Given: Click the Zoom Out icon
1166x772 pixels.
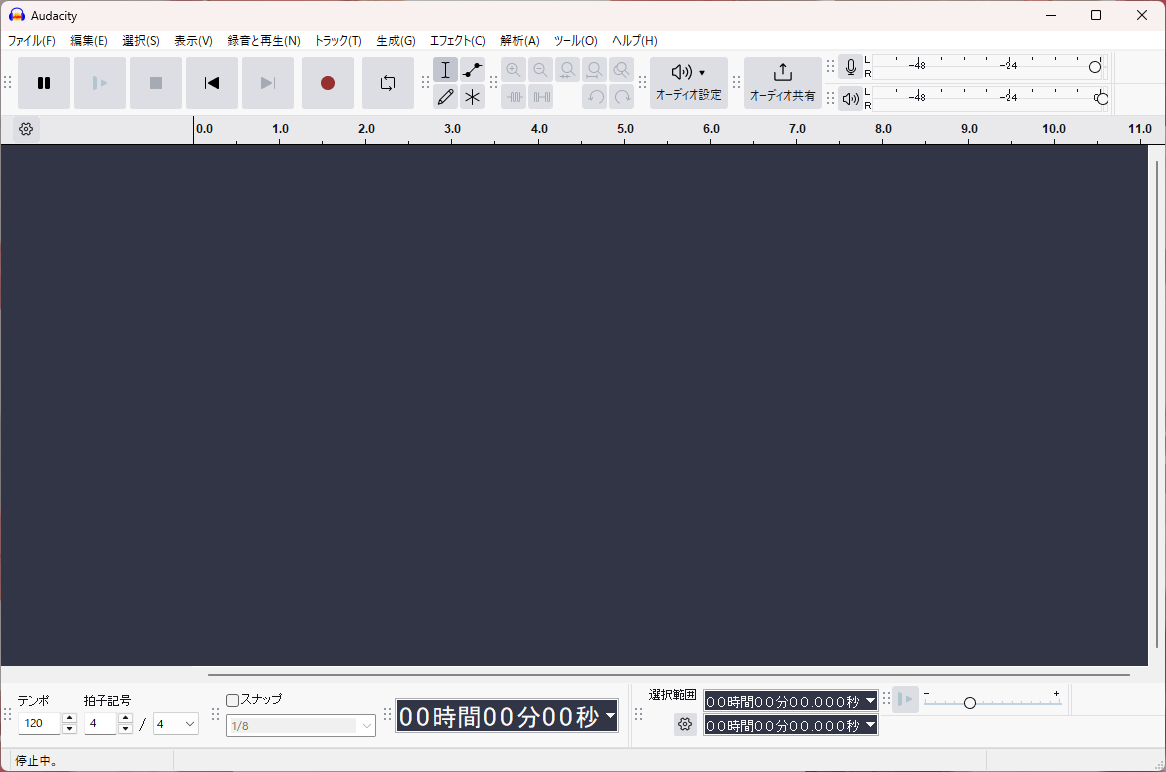Looking at the screenshot, I should tap(540, 69).
